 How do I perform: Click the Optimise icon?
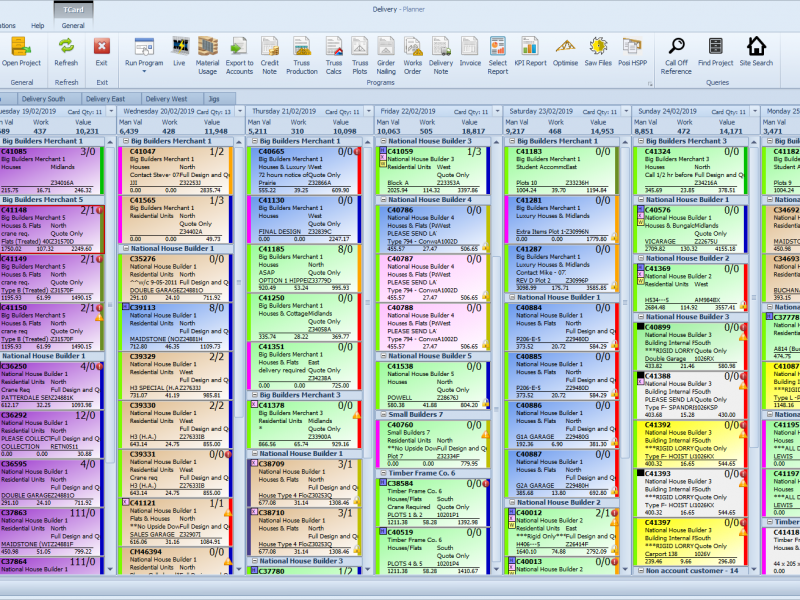pyautogui.click(x=565, y=46)
